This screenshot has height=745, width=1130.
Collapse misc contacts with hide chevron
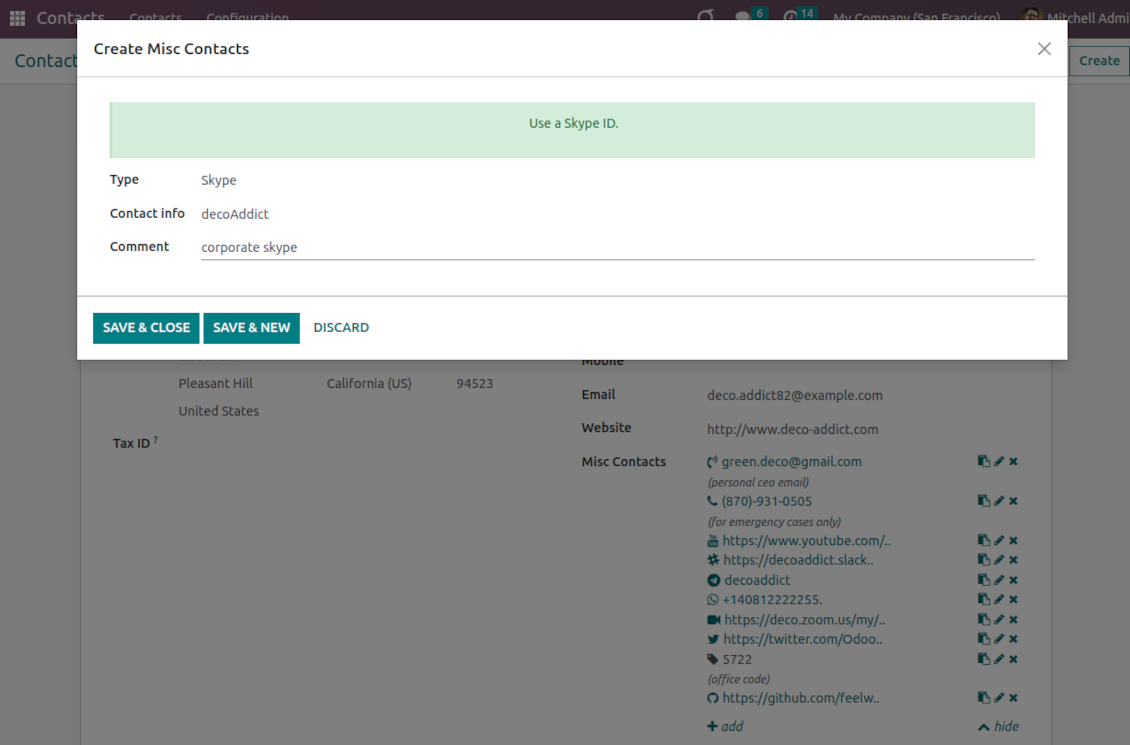pos(998,727)
